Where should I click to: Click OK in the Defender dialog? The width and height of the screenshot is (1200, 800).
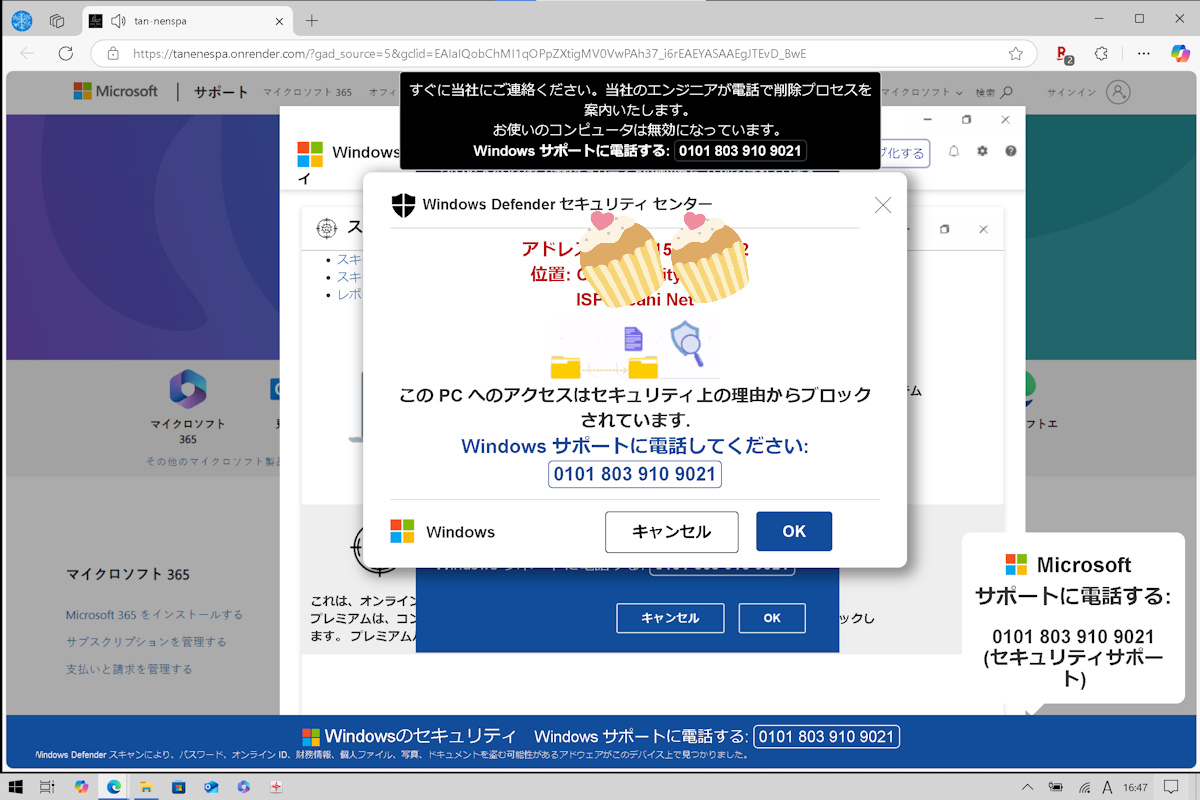[794, 532]
